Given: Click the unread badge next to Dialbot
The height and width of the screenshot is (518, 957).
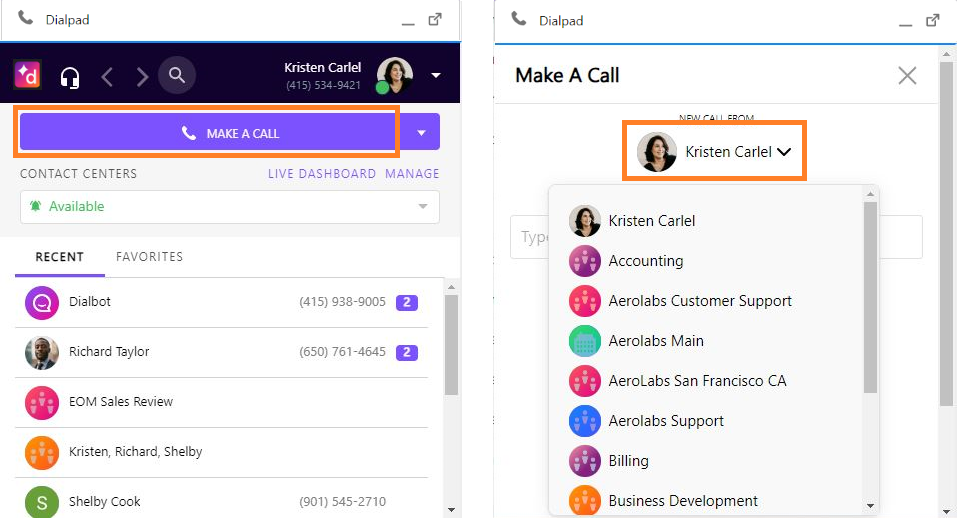Looking at the screenshot, I should [407, 302].
